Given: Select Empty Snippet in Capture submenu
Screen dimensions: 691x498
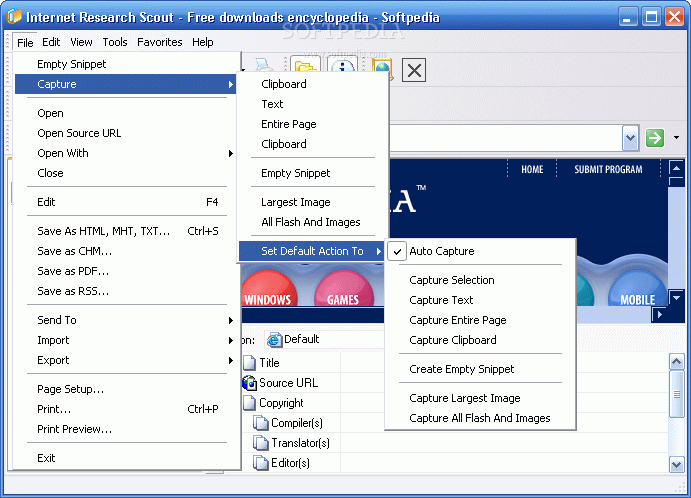Looking at the screenshot, I should coord(313,173).
